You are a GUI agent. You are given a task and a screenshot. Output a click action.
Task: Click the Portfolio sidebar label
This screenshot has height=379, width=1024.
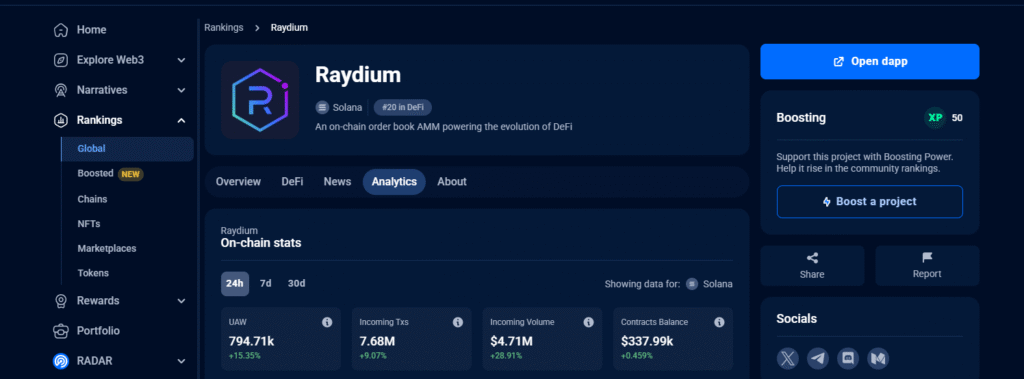[98, 331]
